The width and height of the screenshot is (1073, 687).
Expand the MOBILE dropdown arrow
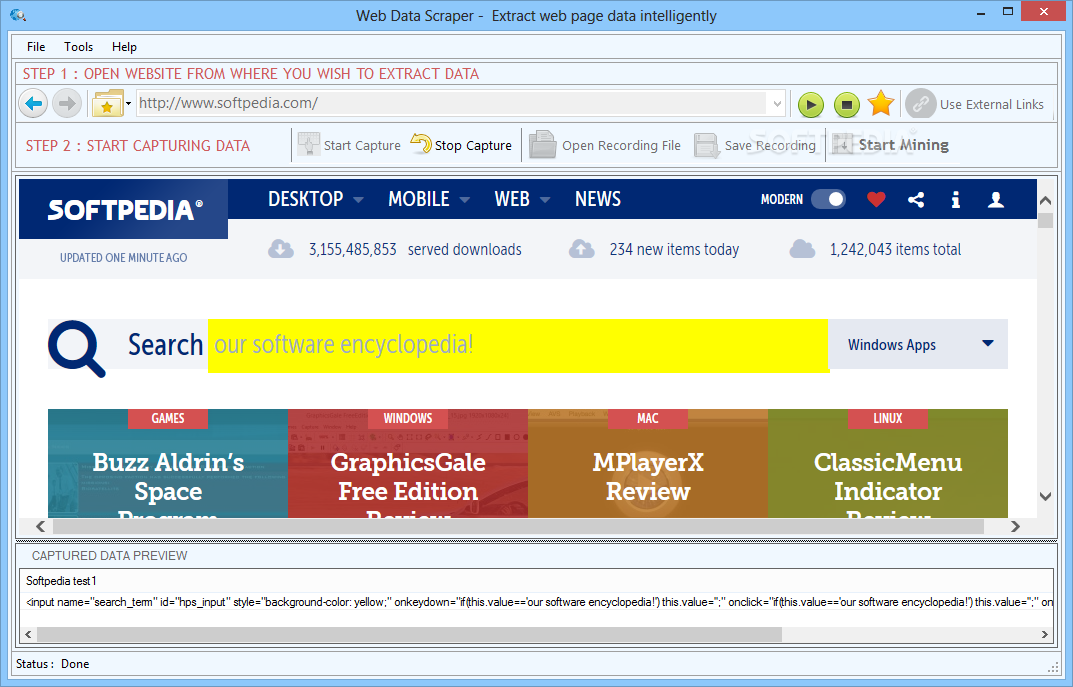click(465, 200)
